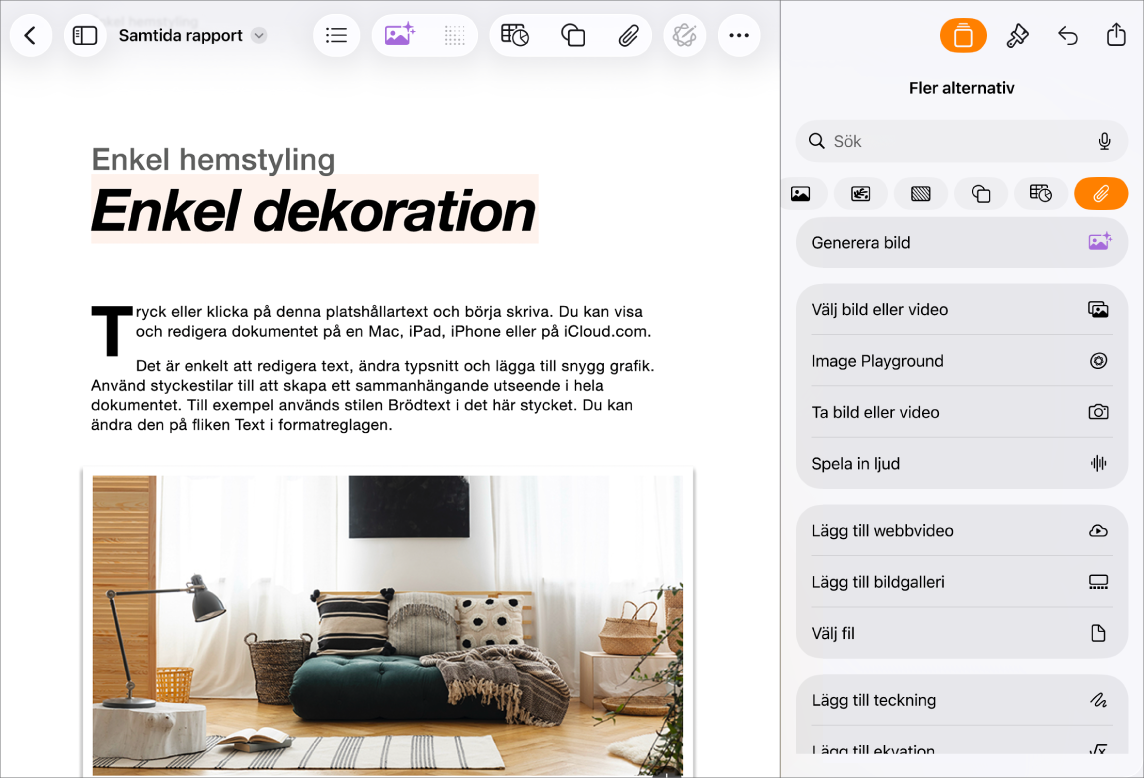Image resolution: width=1144 pixels, height=779 pixels.
Task: Click the sparkle image icon in top toolbar
Action: pyautogui.click(x=399, y=35)
